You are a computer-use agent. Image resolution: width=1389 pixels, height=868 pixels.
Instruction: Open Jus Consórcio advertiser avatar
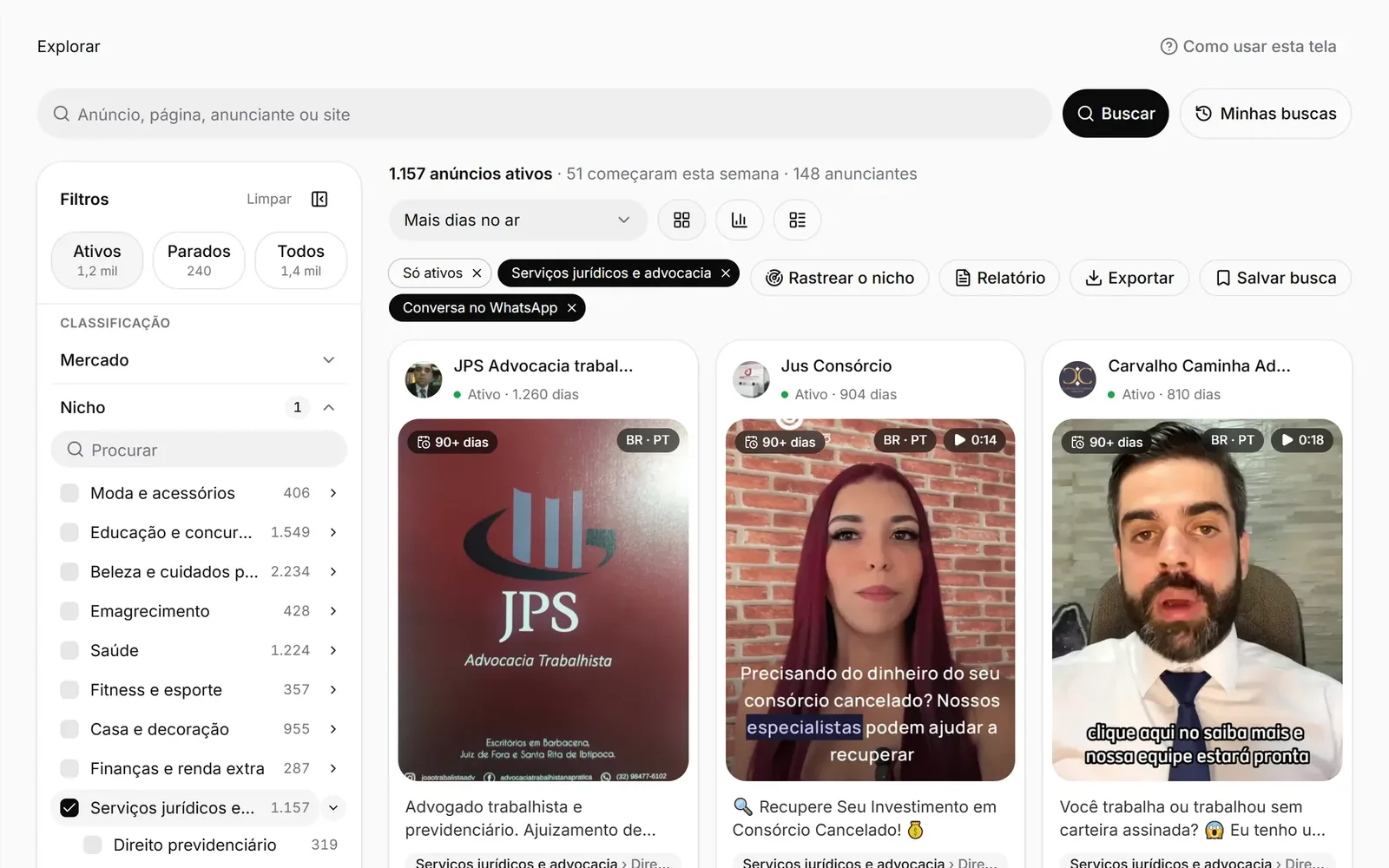(x=751, y=380)
